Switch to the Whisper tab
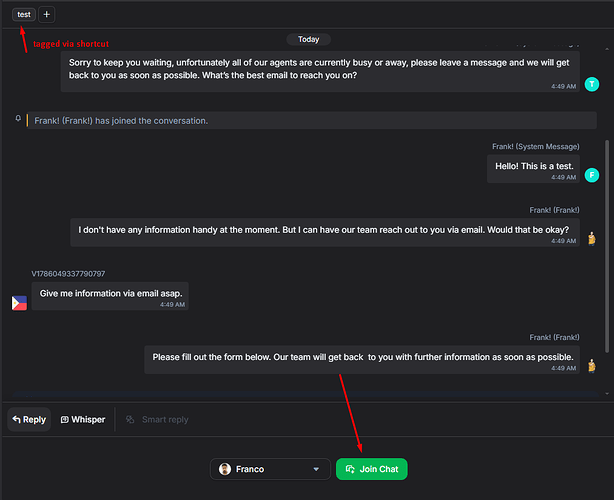Image resolution: width=614 pixels, height=500 pixels. 83,419
